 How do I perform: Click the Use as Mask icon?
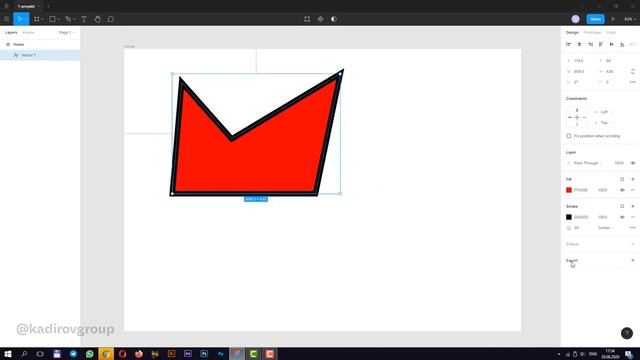pyautogui.click(x=334, y=19)
